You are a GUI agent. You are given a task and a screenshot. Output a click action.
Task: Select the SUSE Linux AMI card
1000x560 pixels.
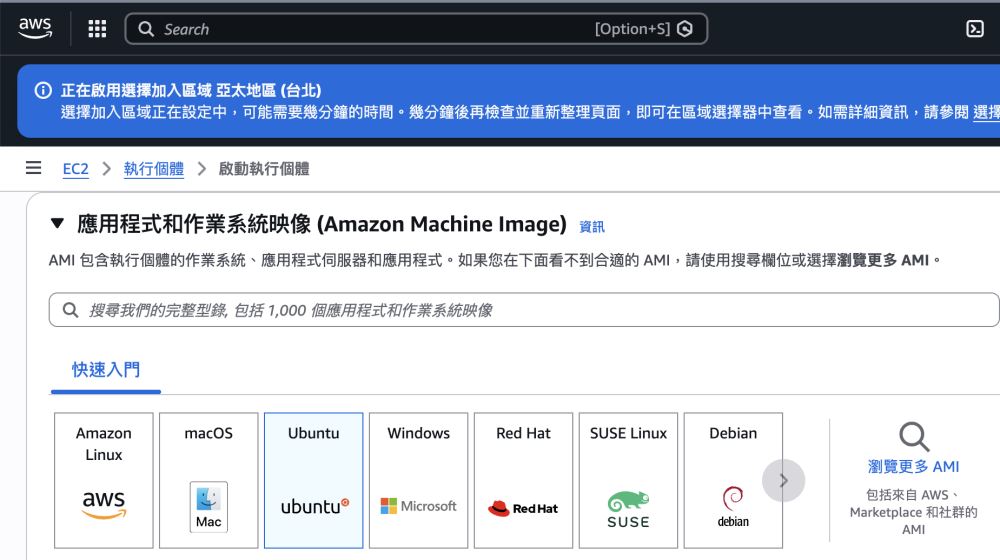(628, 480)
